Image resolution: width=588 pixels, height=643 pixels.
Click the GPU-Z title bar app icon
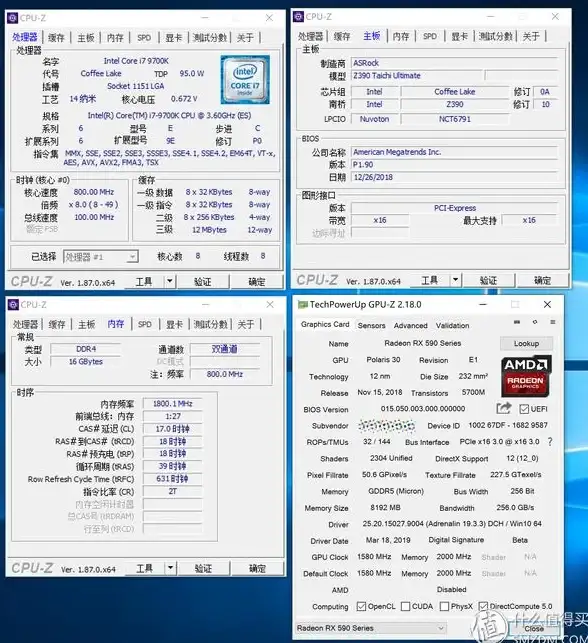click(303, 304)
